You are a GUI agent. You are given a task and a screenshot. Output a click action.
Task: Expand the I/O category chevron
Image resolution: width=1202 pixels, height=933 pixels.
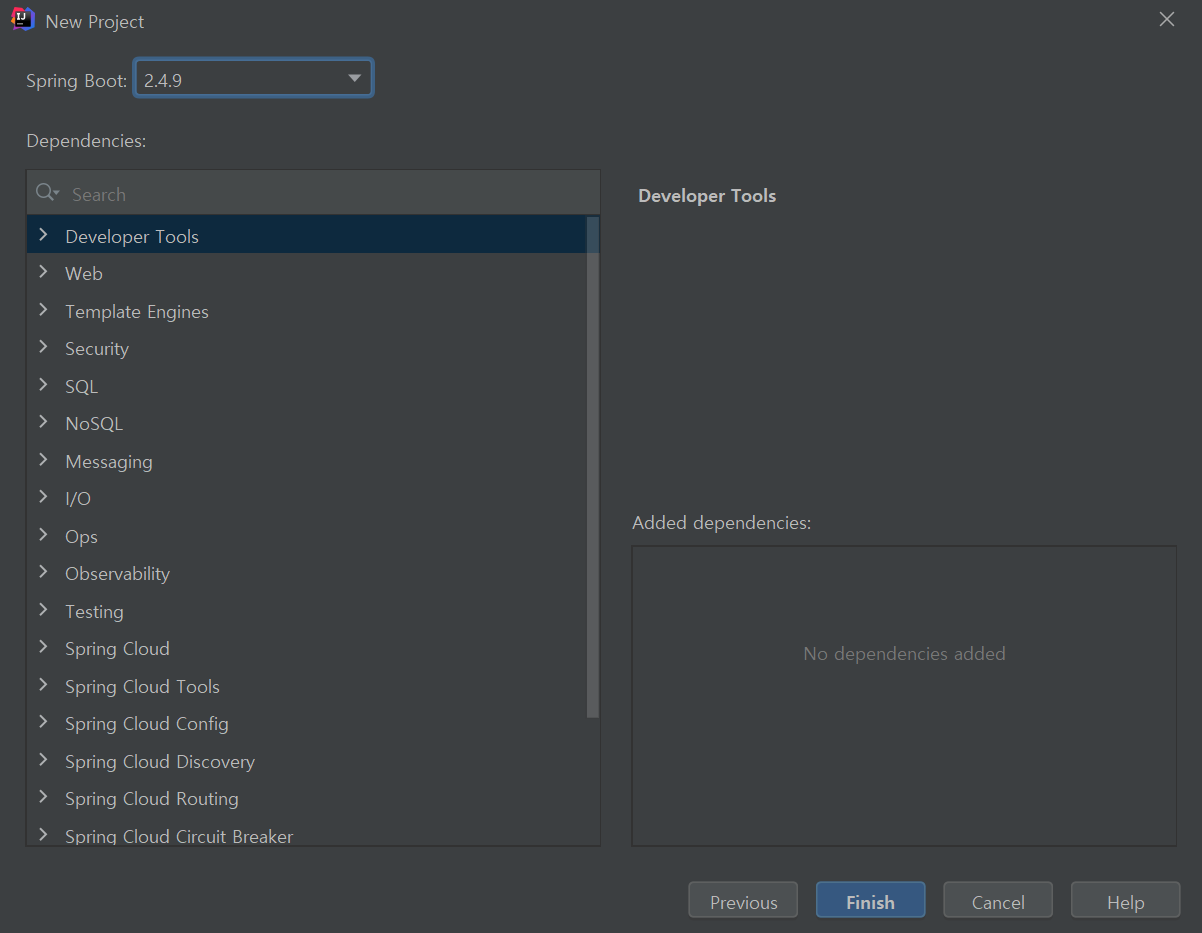(x=43, y=497)
